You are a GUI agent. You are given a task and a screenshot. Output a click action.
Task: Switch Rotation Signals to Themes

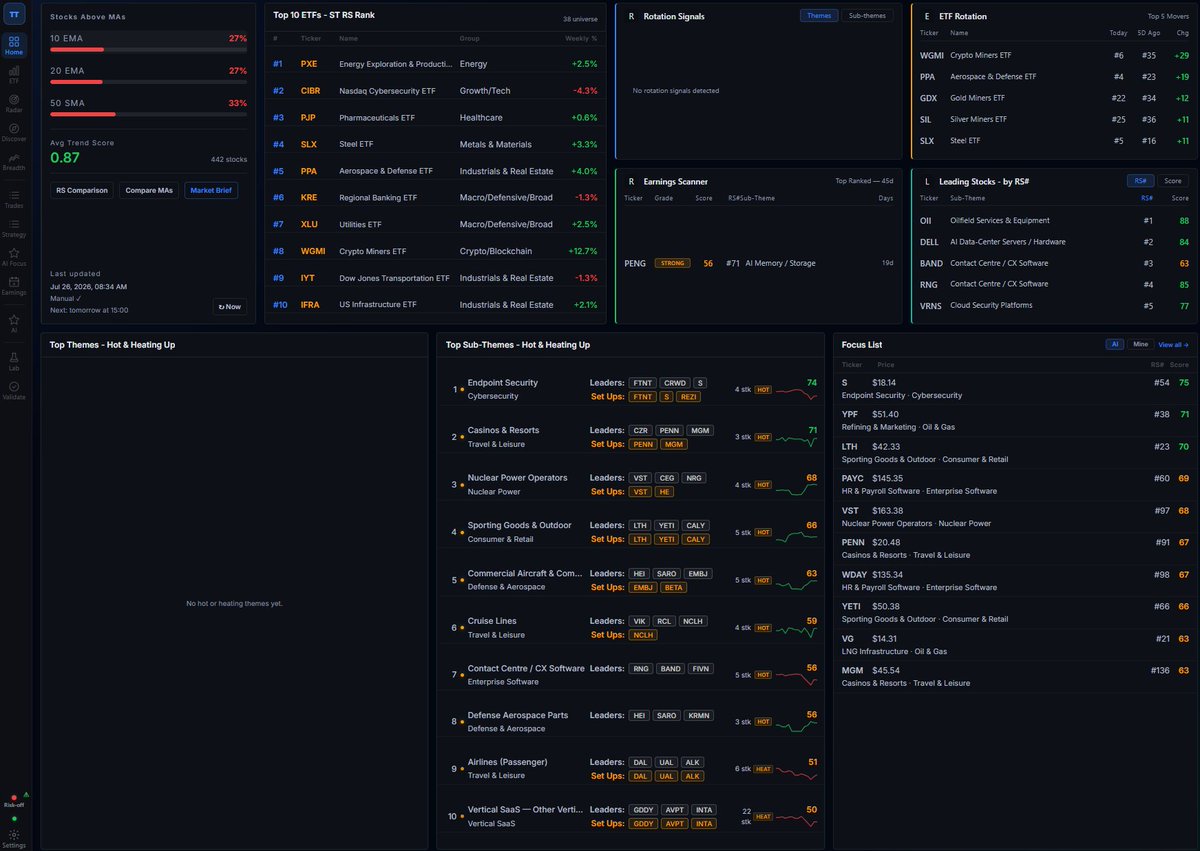click(x=819, y=16)
